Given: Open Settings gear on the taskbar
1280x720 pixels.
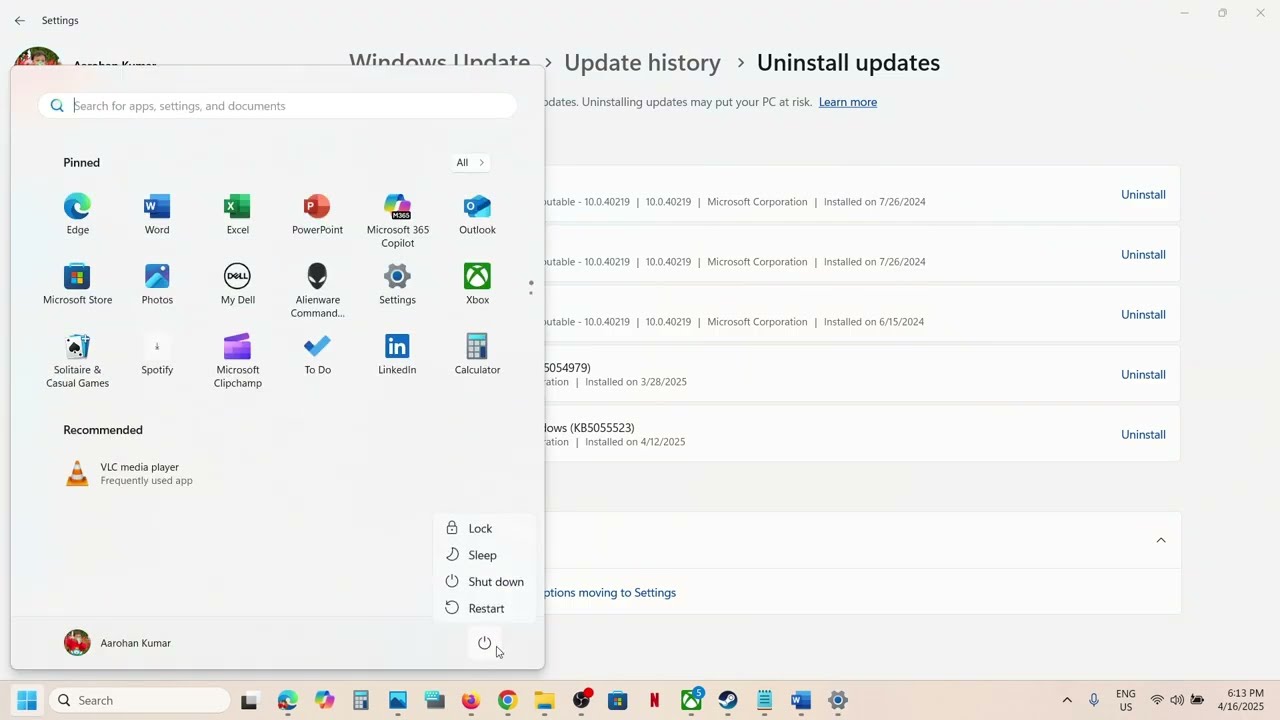Looking at the screenshot, I should [x=838, y=700].
